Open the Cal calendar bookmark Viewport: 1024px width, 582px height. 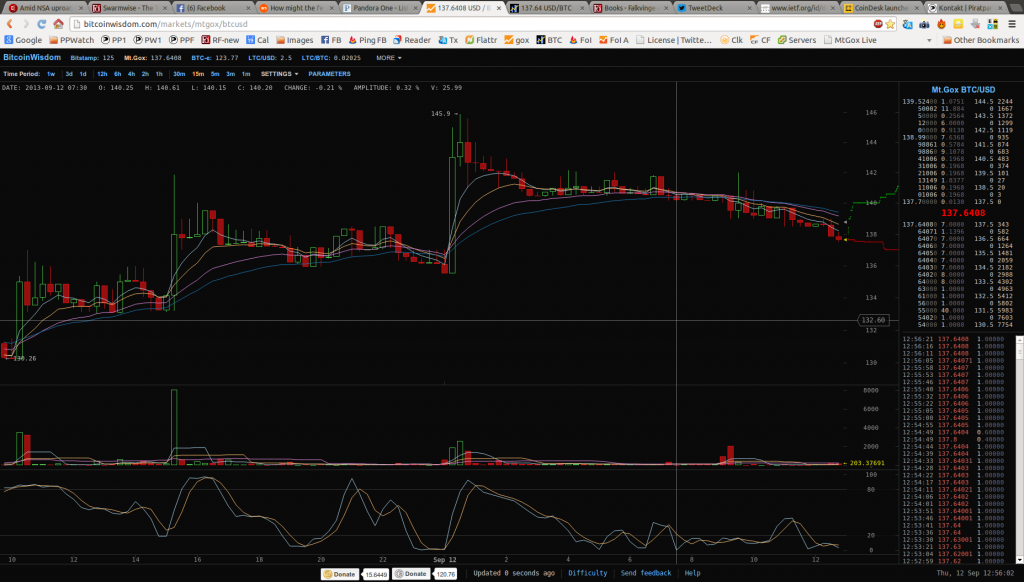point(257,40)
